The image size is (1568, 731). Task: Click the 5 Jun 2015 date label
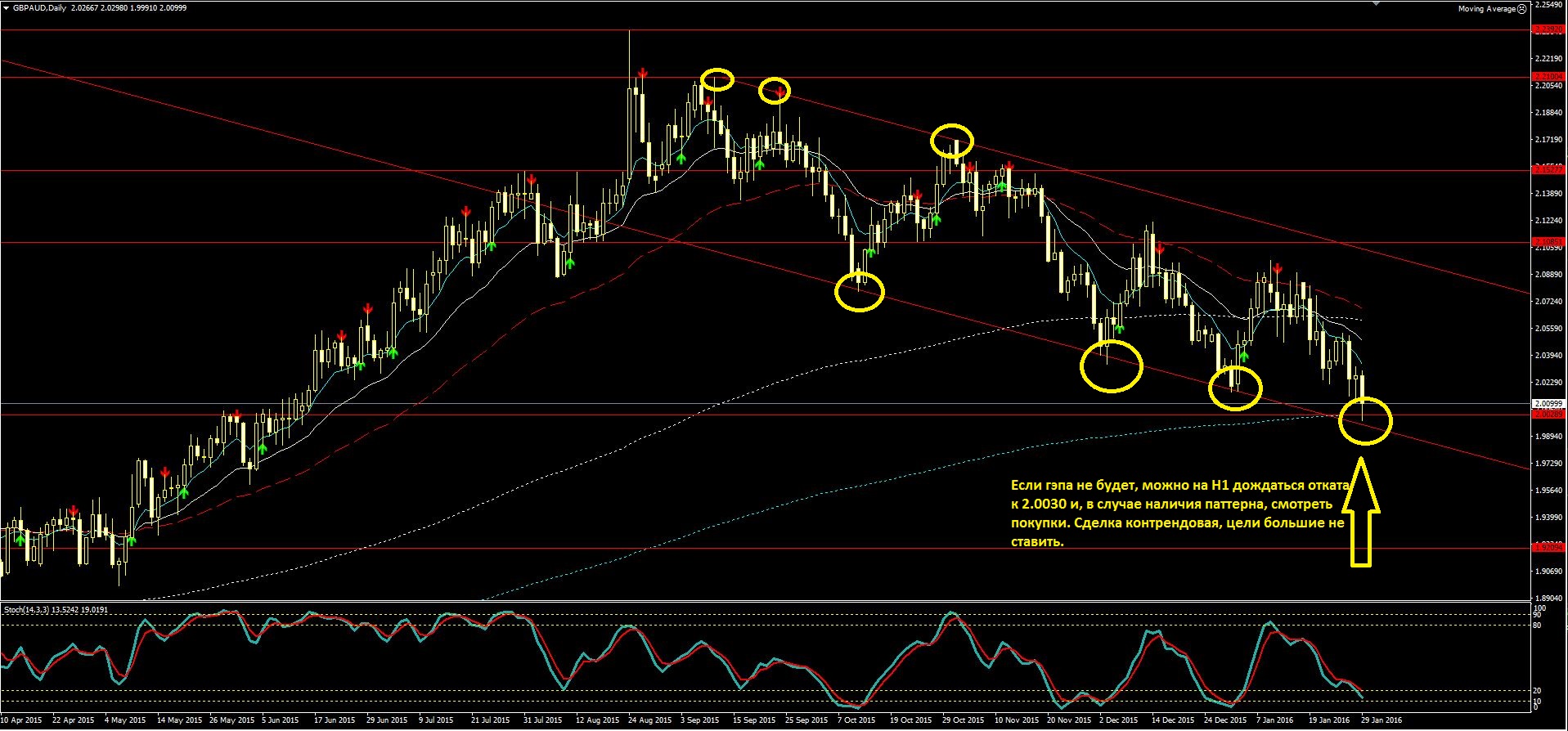coord(281,720)
